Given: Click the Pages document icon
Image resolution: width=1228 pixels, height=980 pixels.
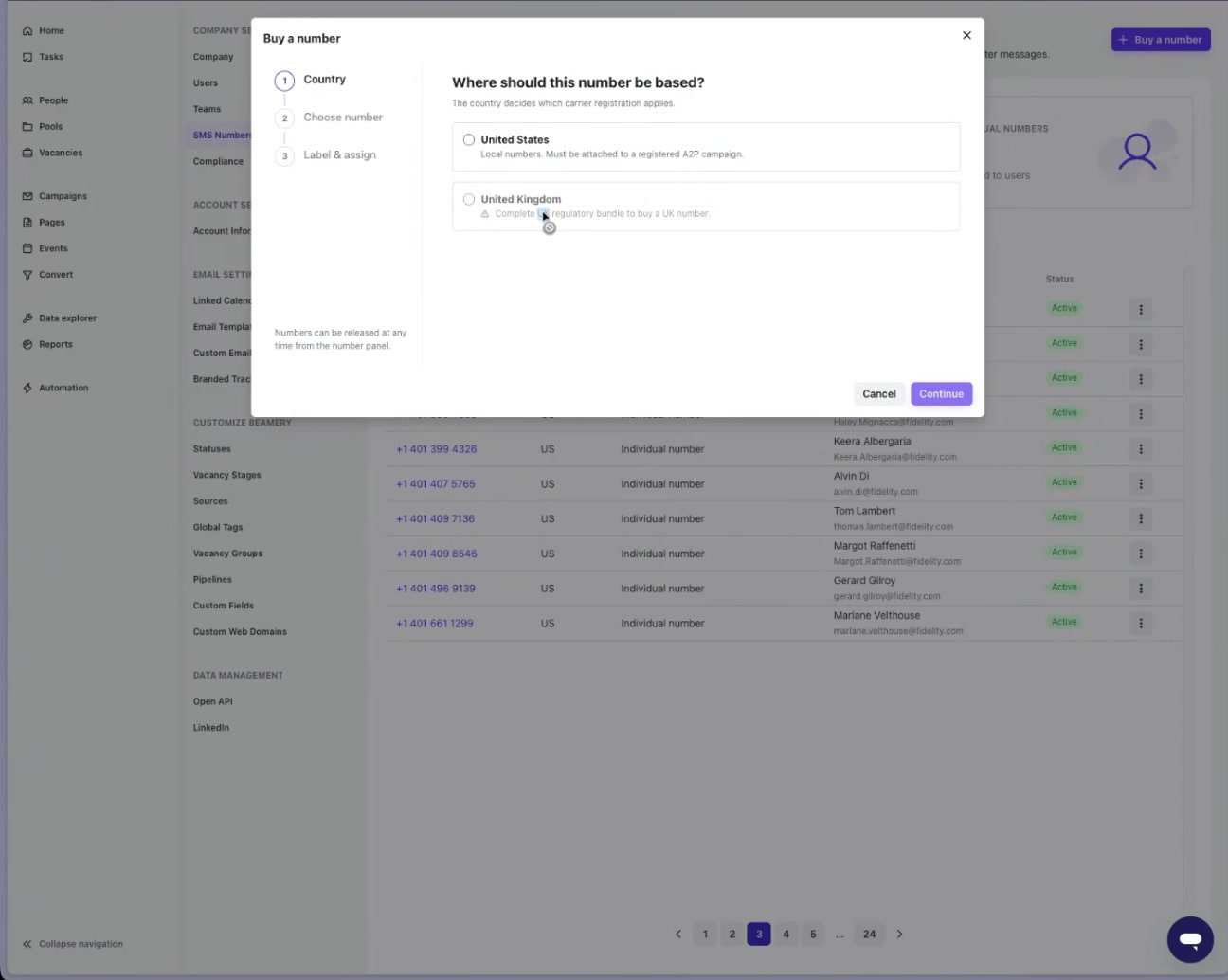Looking at the screenshot, I should click(27, 223).
